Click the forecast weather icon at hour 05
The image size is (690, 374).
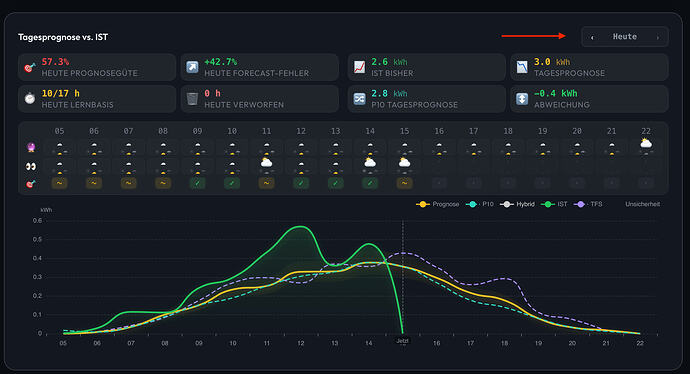coord(59,148)
